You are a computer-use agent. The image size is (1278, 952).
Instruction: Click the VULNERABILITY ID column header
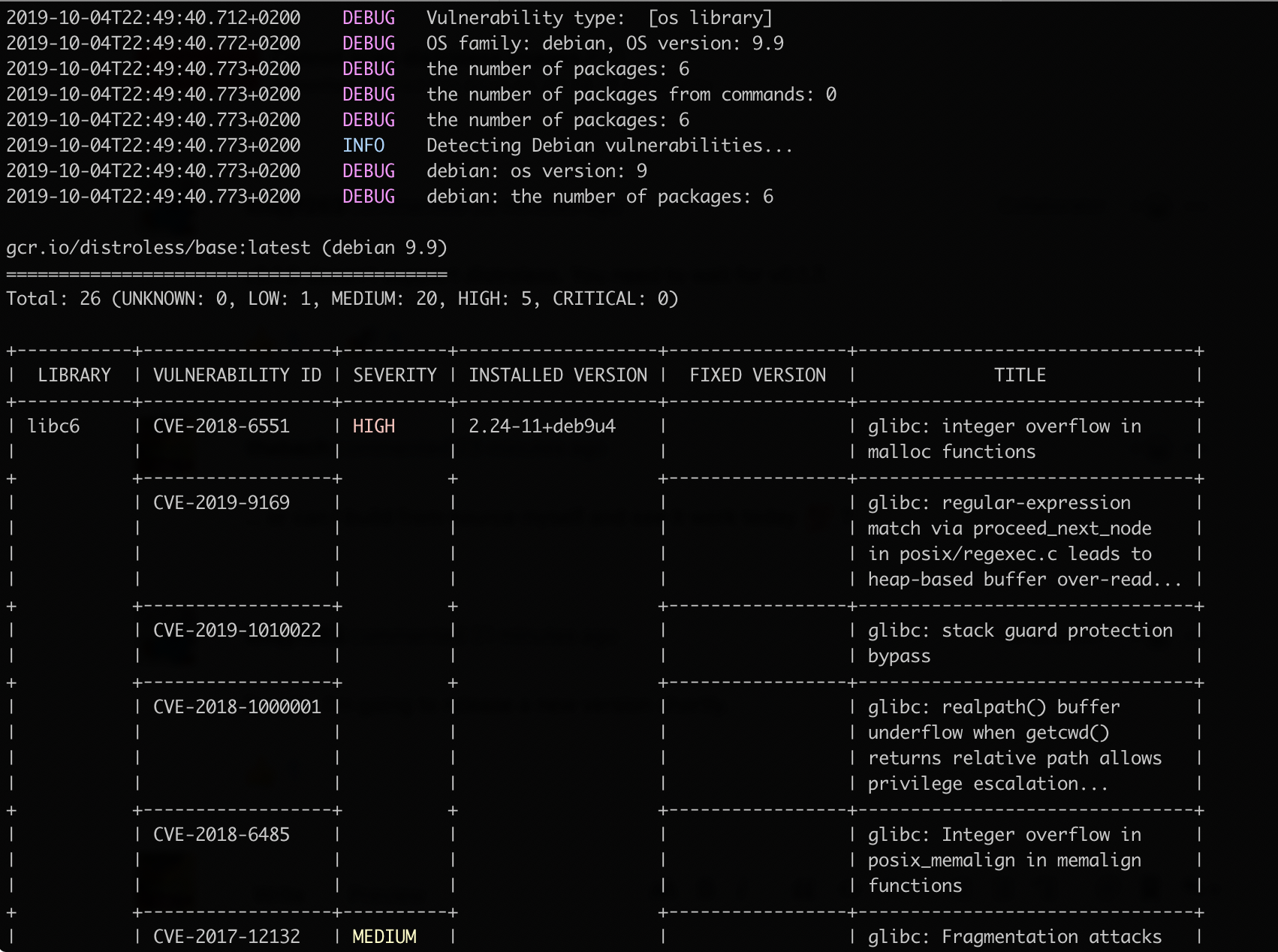coord(237,375)
